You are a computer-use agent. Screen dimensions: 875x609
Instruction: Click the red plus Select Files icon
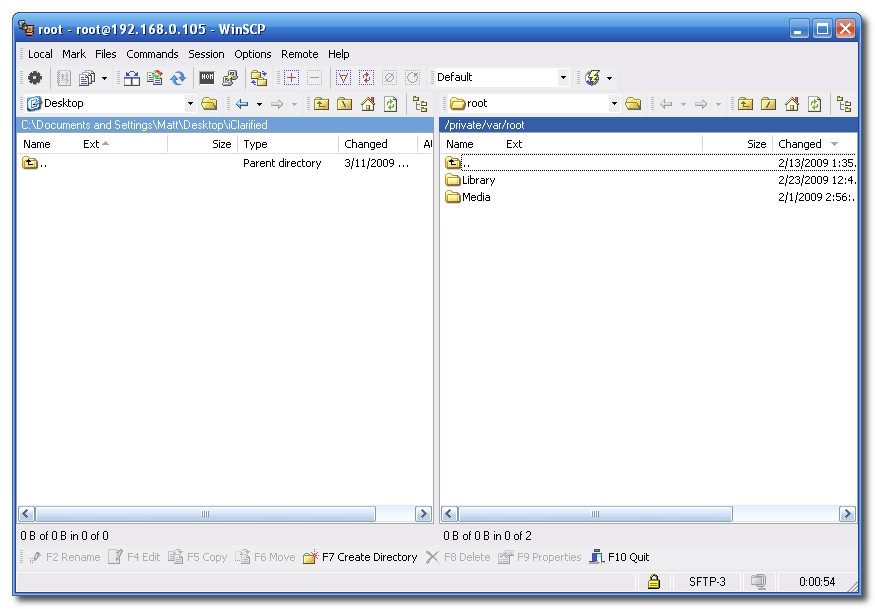pos(291,78)
